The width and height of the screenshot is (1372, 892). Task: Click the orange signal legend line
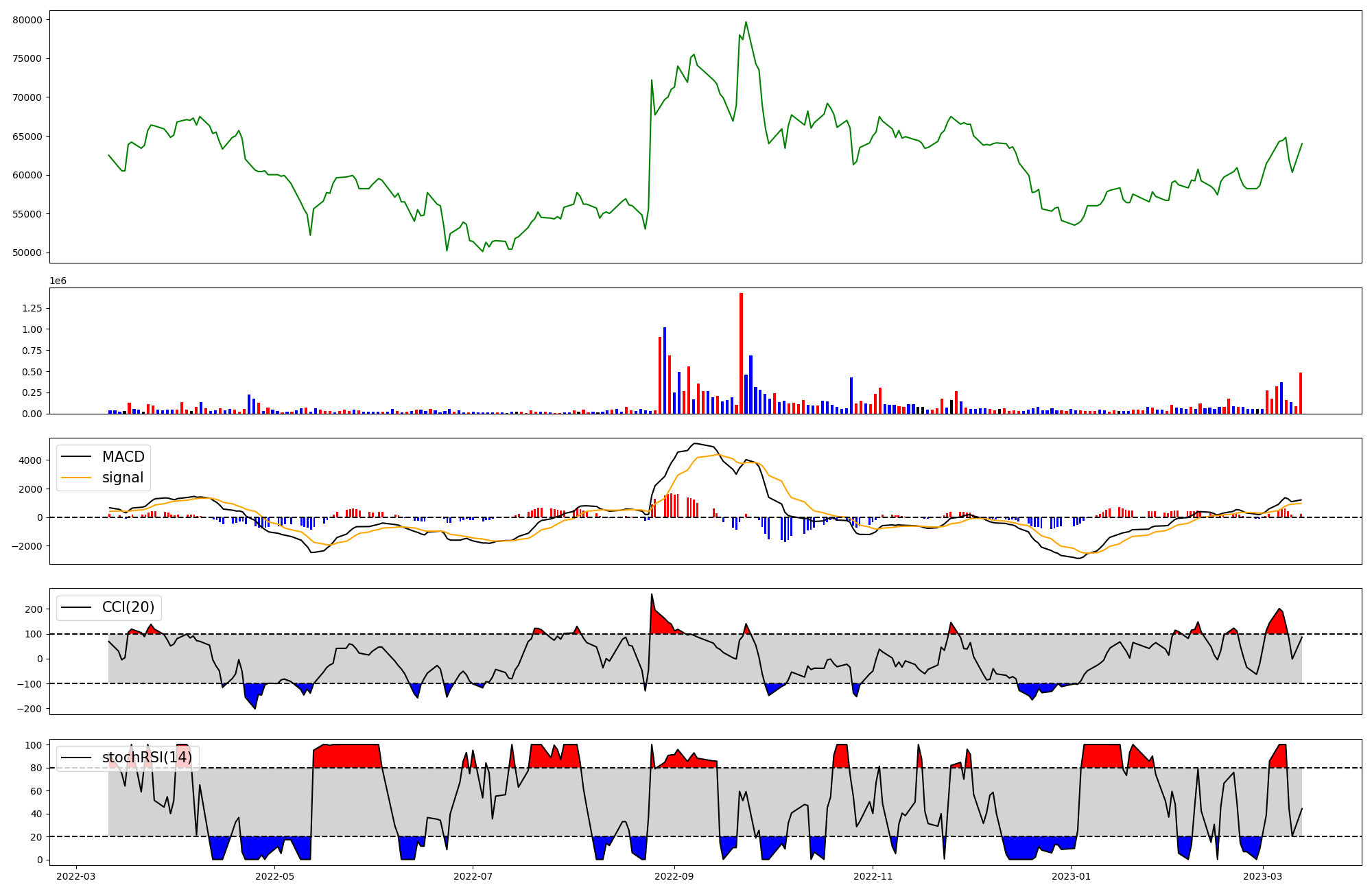pyautogui.click(x=76, y=478)
